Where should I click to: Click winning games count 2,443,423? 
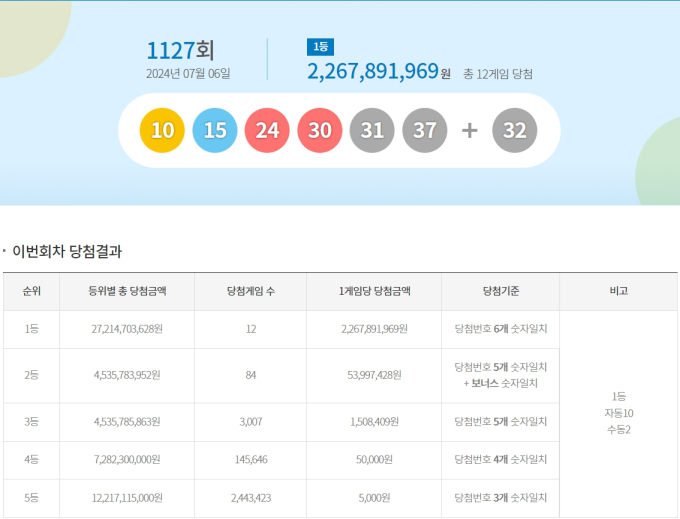[x=251, y=498]
